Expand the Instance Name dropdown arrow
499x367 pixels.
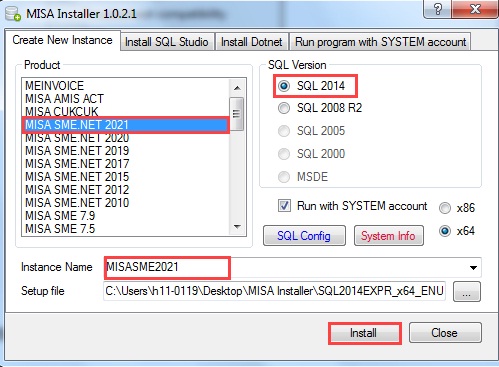pos(473,268)
